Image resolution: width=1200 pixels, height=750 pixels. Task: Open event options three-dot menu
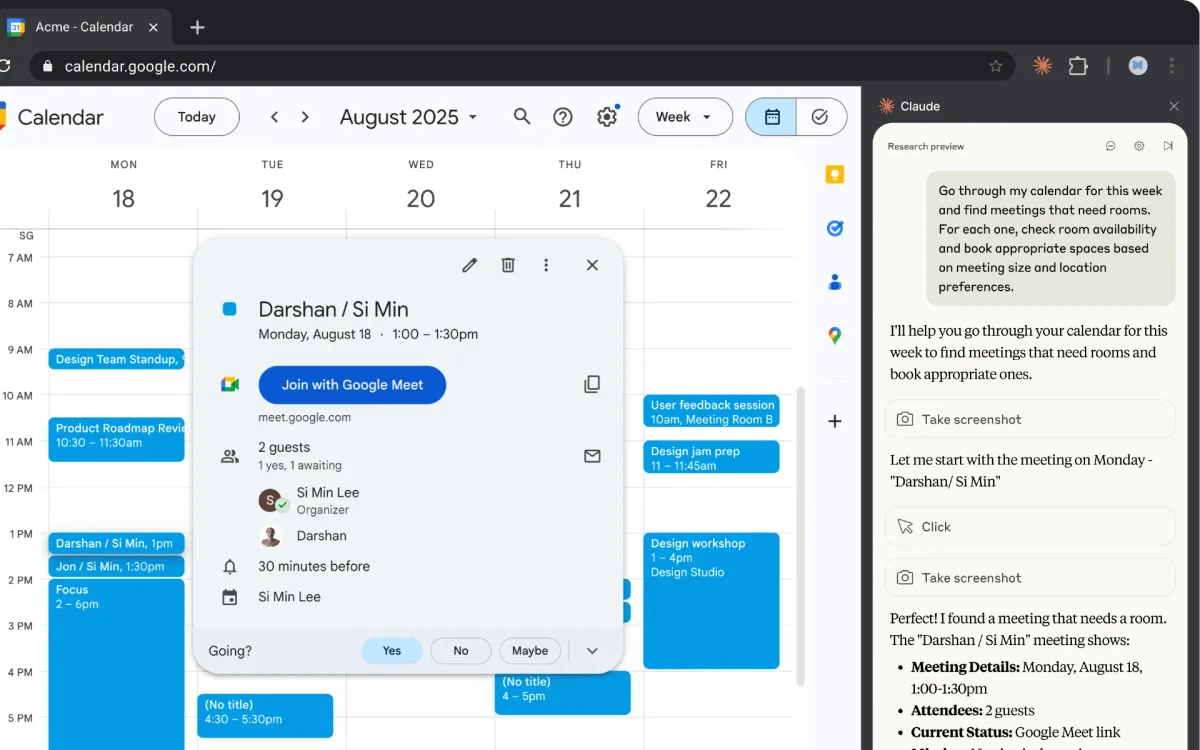(x=546, y=265)
